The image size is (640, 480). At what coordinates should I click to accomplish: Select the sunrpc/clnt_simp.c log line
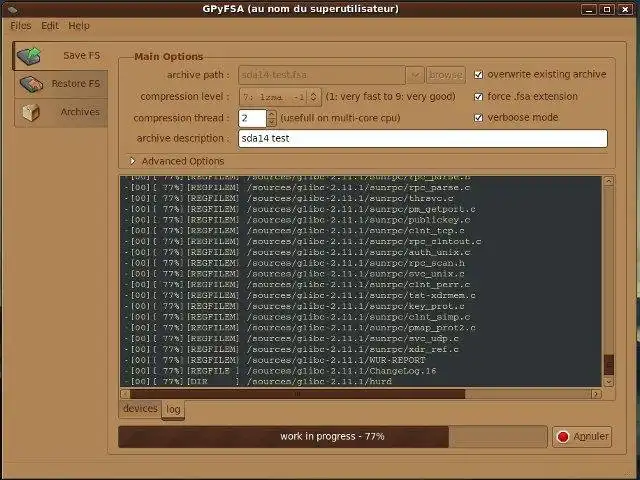(298, 317)
